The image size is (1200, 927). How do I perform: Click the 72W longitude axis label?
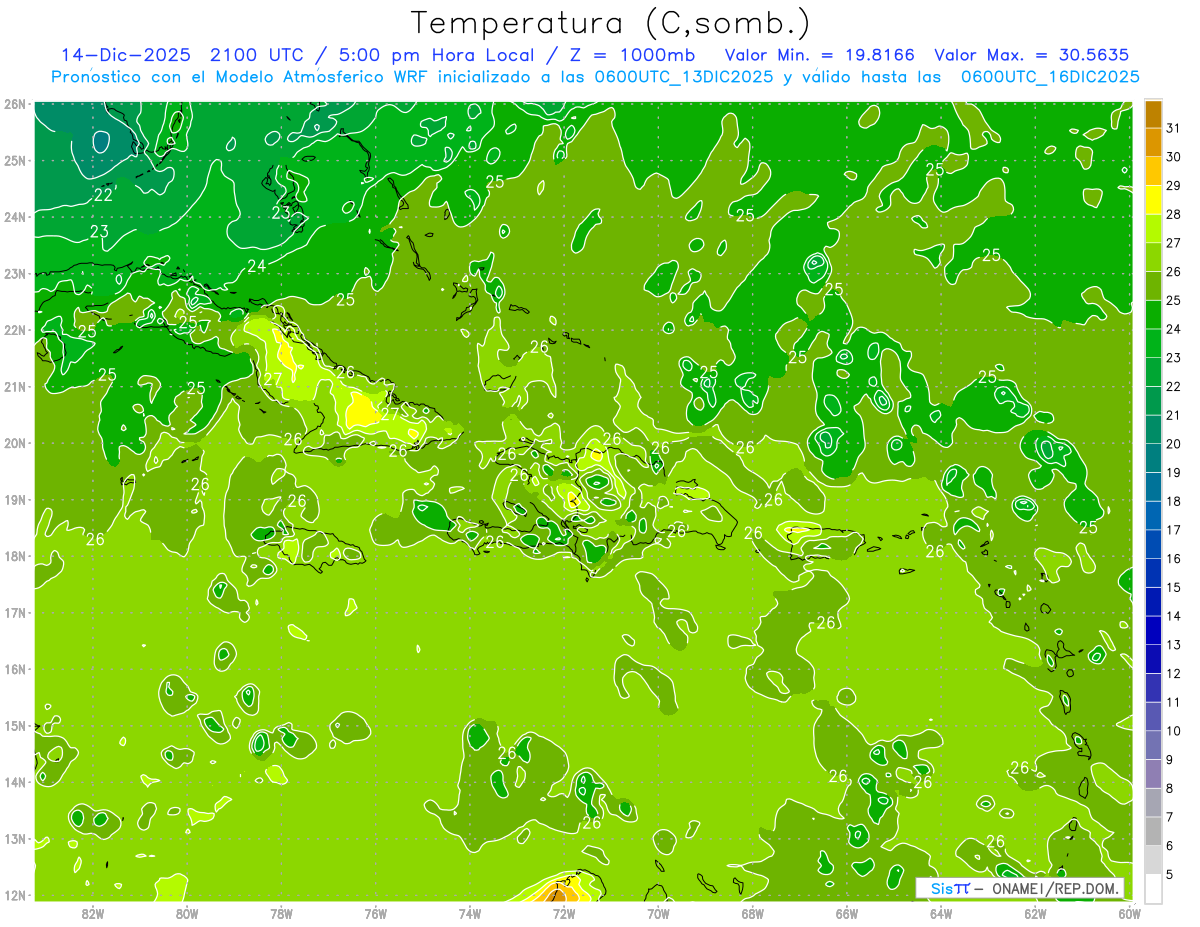click(564, 913)
